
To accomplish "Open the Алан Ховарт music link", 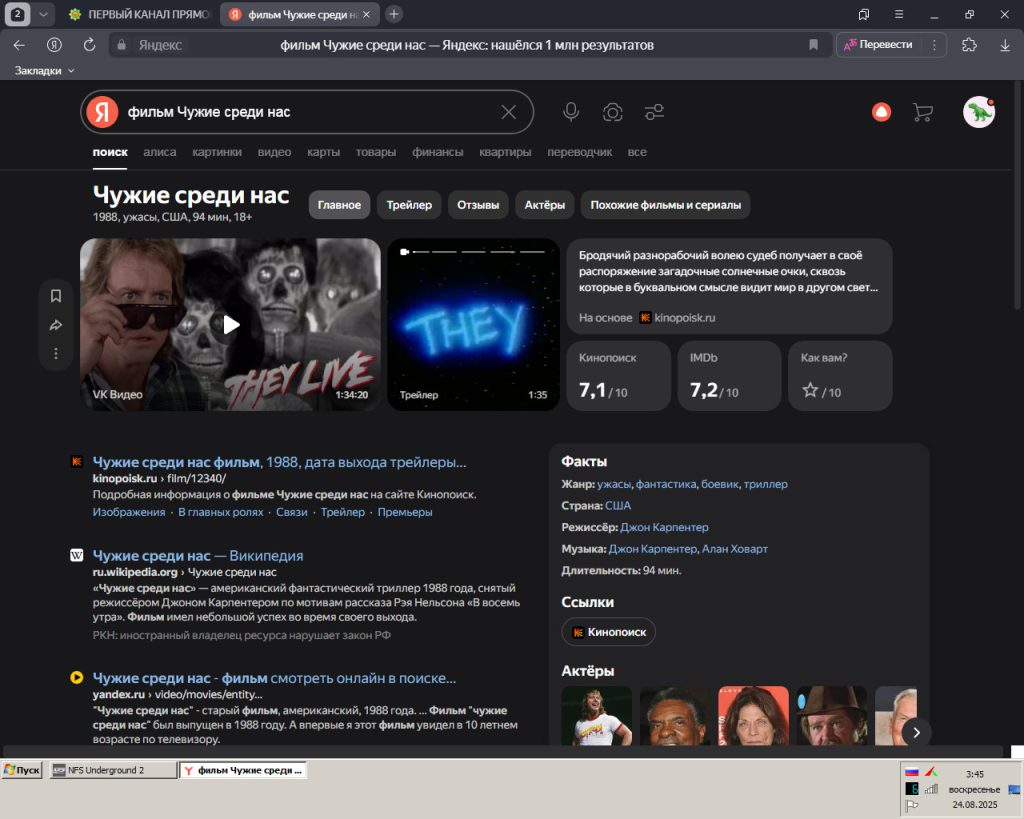I will tap(735, 549).
